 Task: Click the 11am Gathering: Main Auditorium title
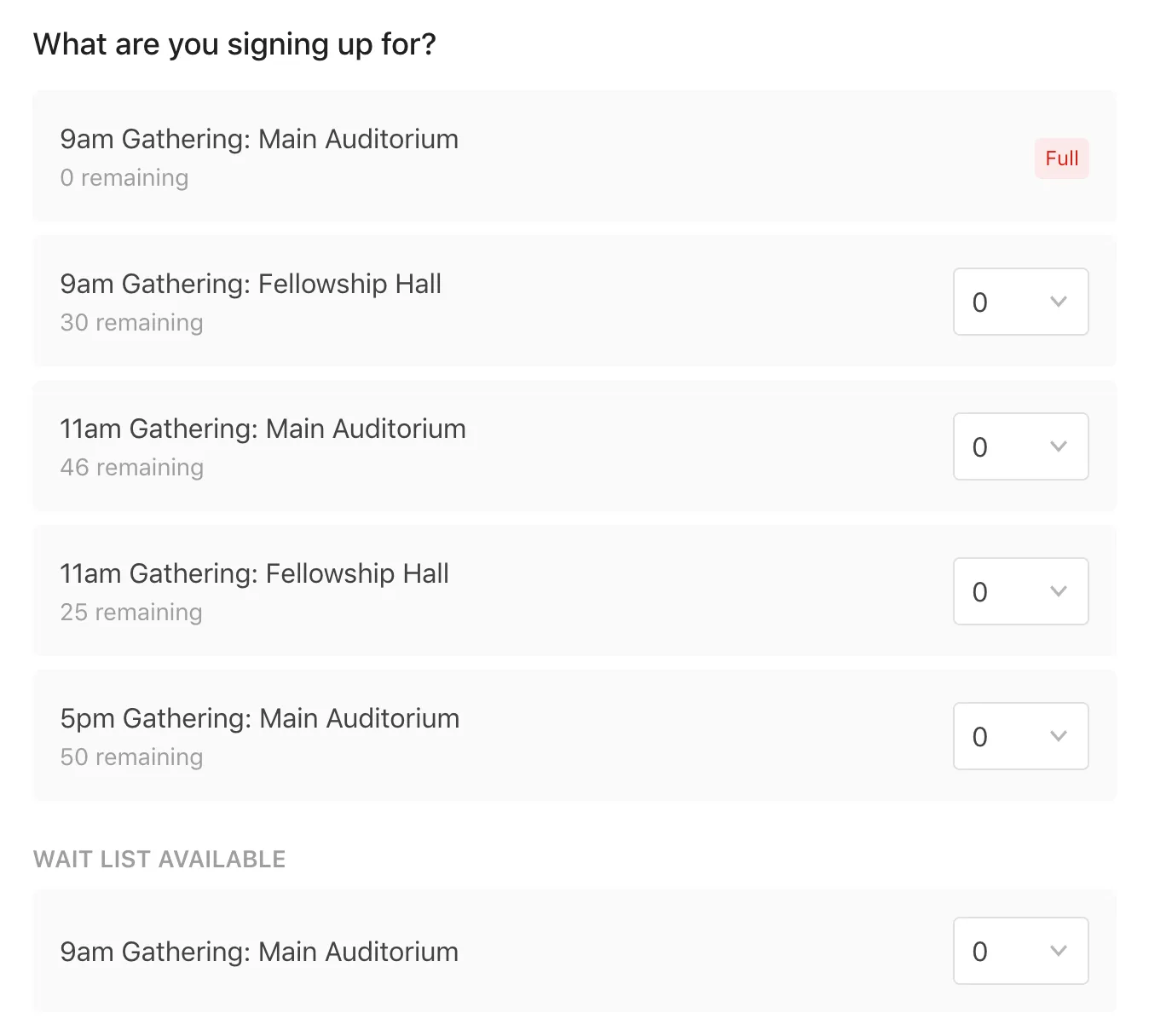click(263, 429)
